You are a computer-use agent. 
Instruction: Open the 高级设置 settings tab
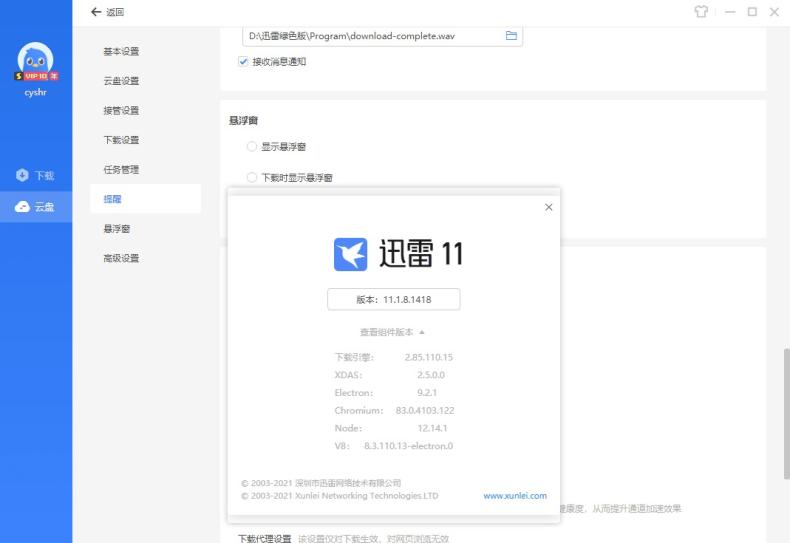(x=121, y=259)
